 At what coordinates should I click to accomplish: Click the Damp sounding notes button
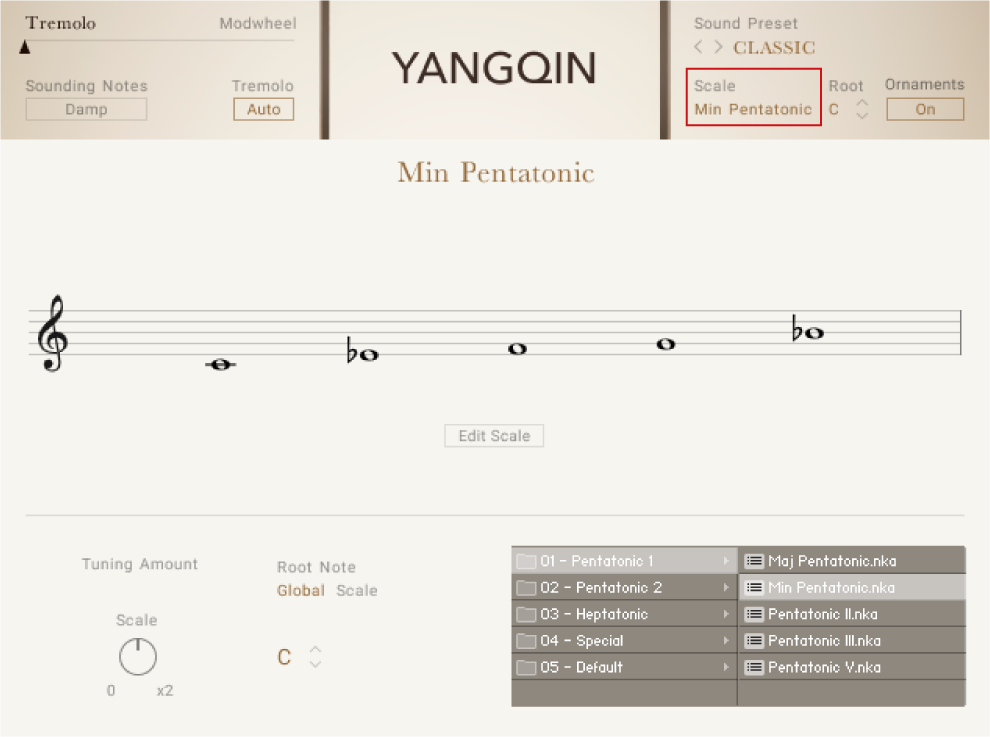click(86, 109)
